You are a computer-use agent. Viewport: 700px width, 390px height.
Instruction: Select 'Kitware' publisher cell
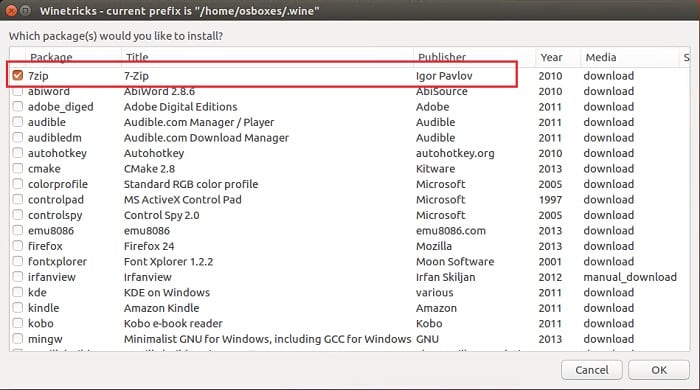click(x=435, y=169)
